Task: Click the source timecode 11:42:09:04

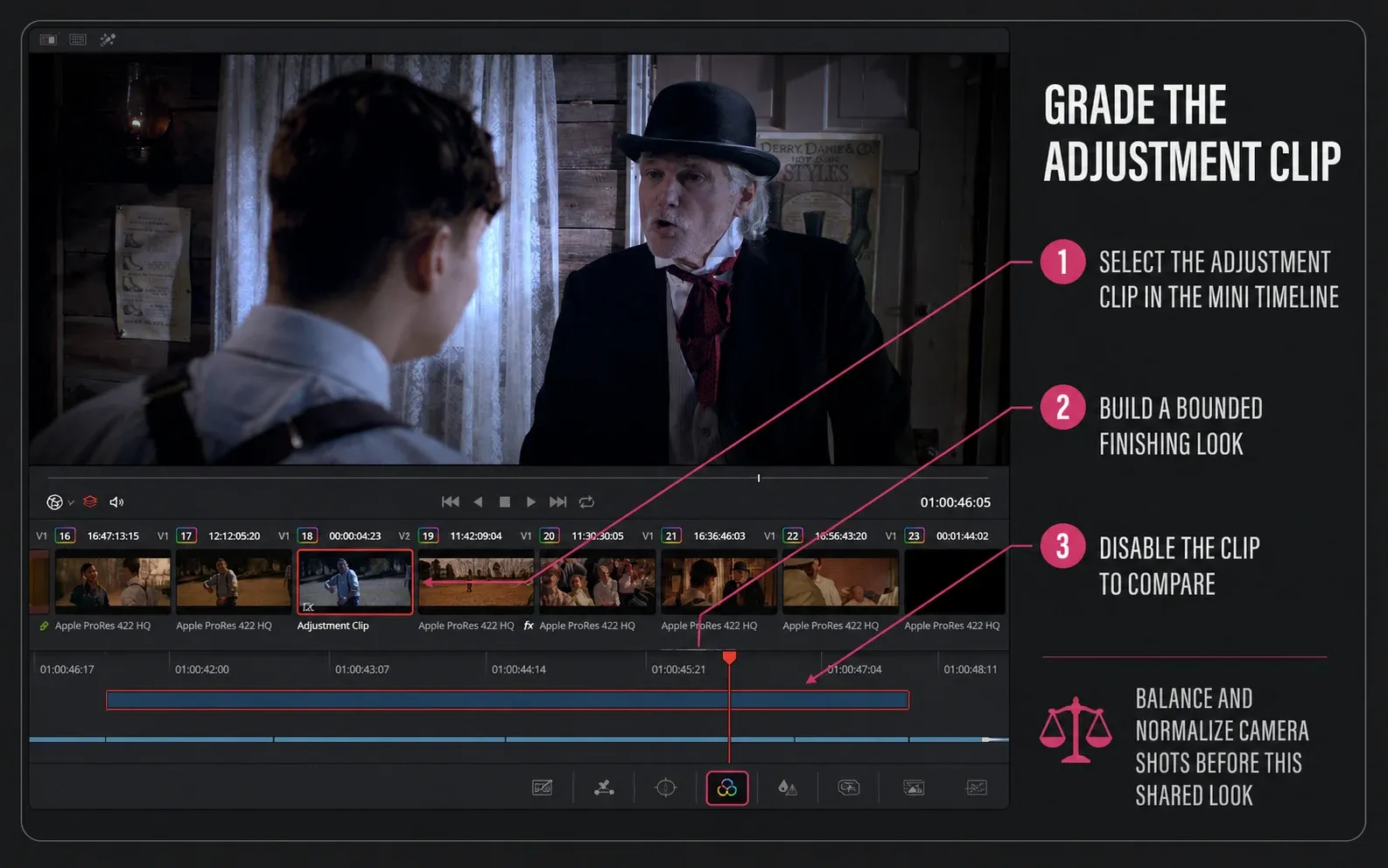Action: 476,535
